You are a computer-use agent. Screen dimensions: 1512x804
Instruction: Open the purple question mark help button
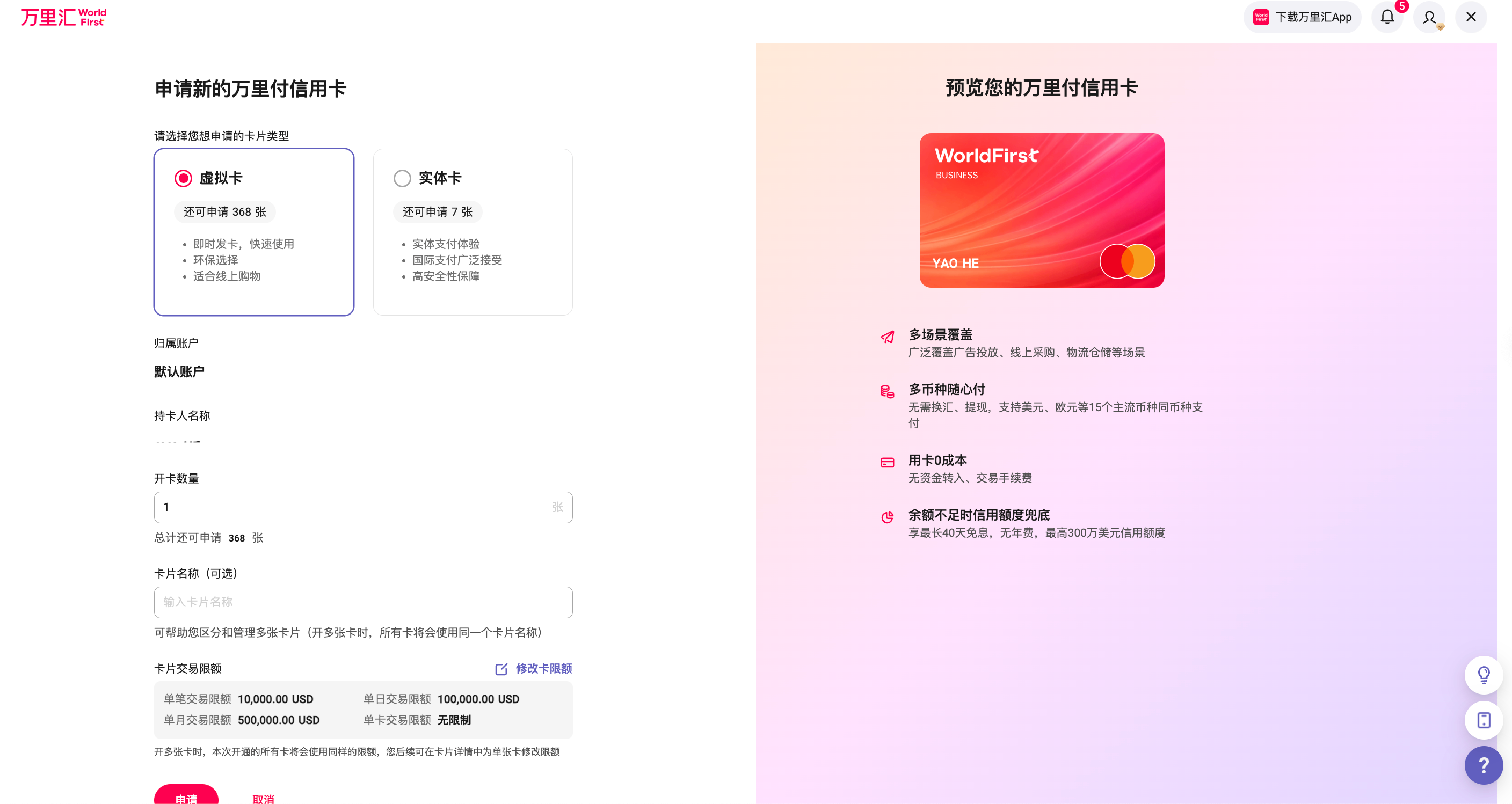click(1483, 765)
